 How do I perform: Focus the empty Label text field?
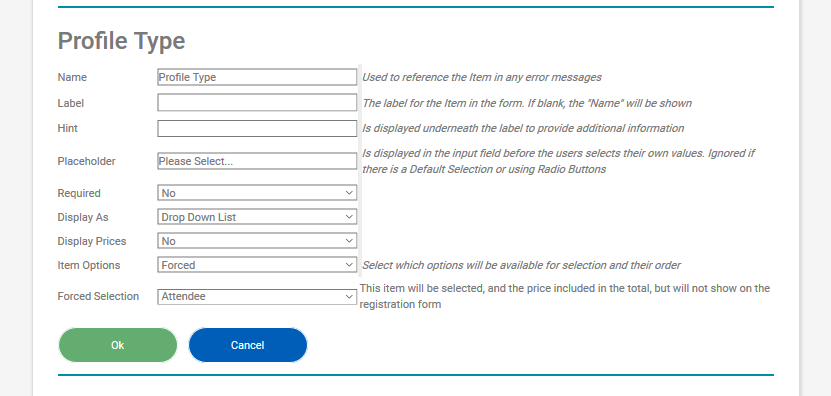[257, 103]
